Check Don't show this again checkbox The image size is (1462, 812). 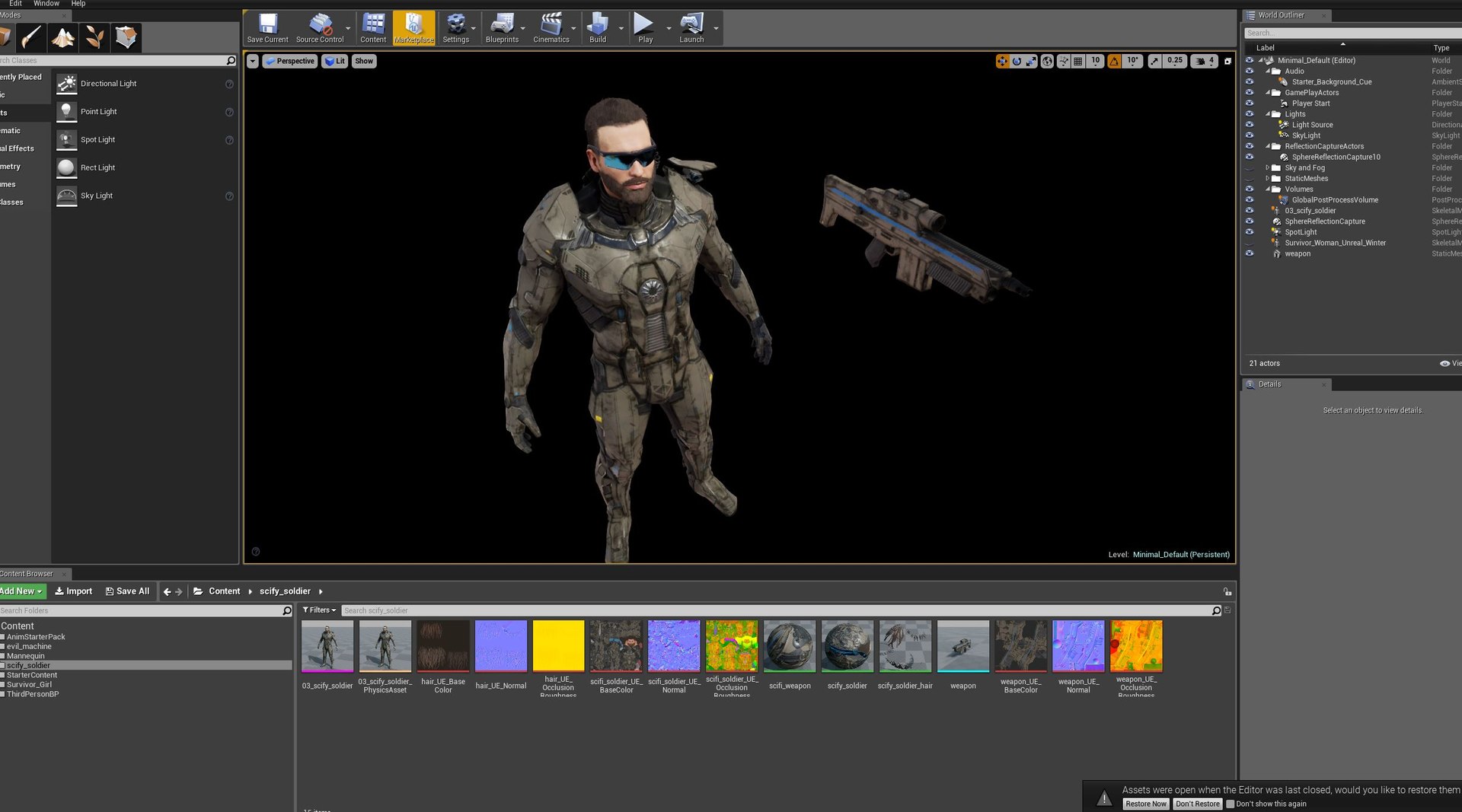click(x=1230, y=804)
